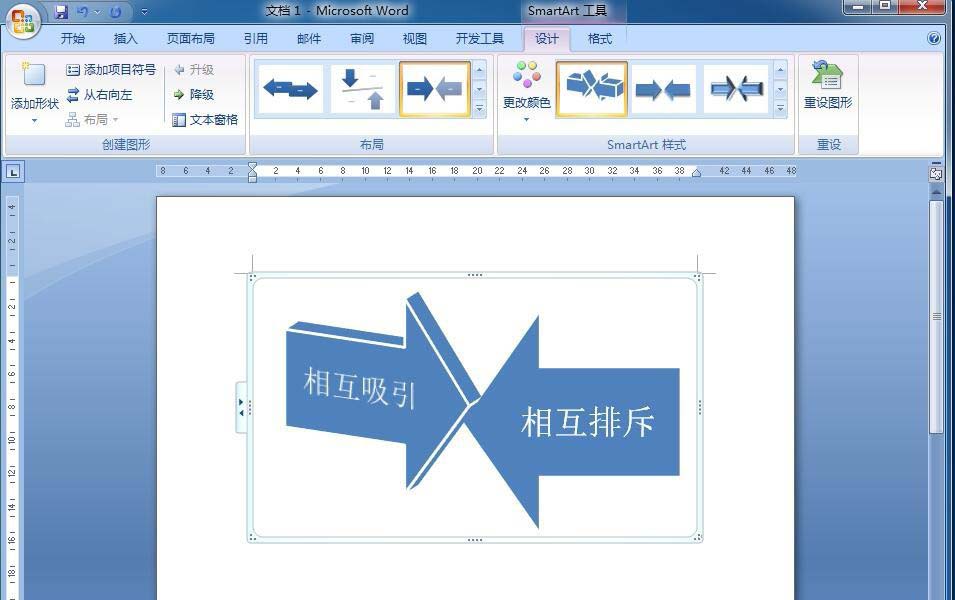Click the 添加形状 shape icon
The image size is (955, 600).
pos(33,74)
